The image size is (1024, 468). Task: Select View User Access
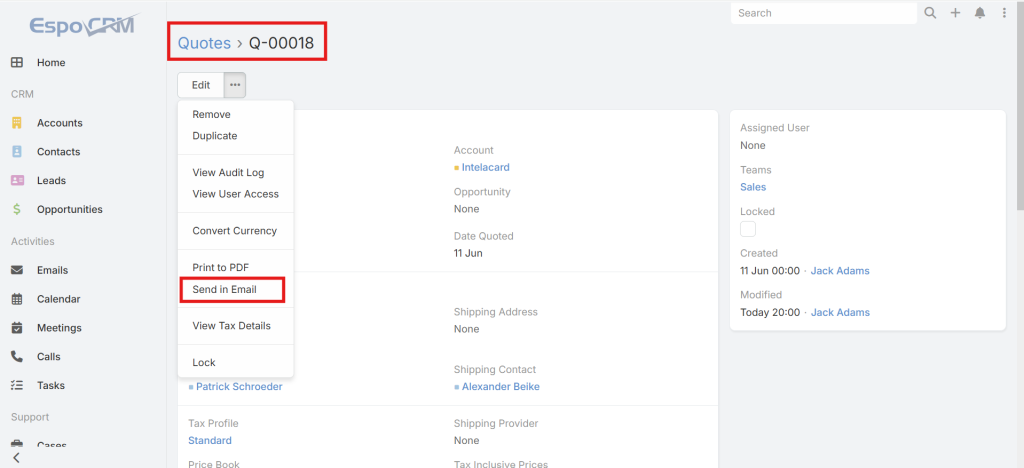[235, 194]
